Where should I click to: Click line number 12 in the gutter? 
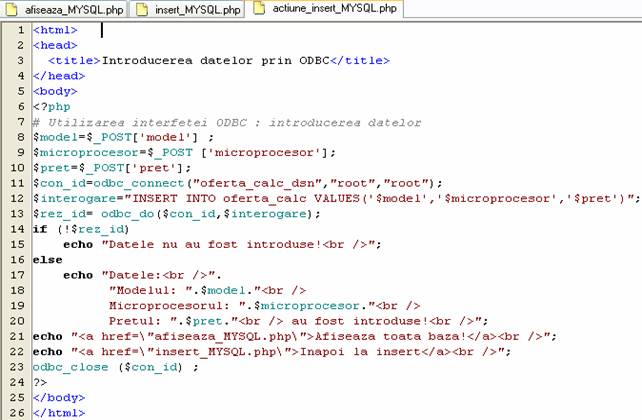click(18, 198)
